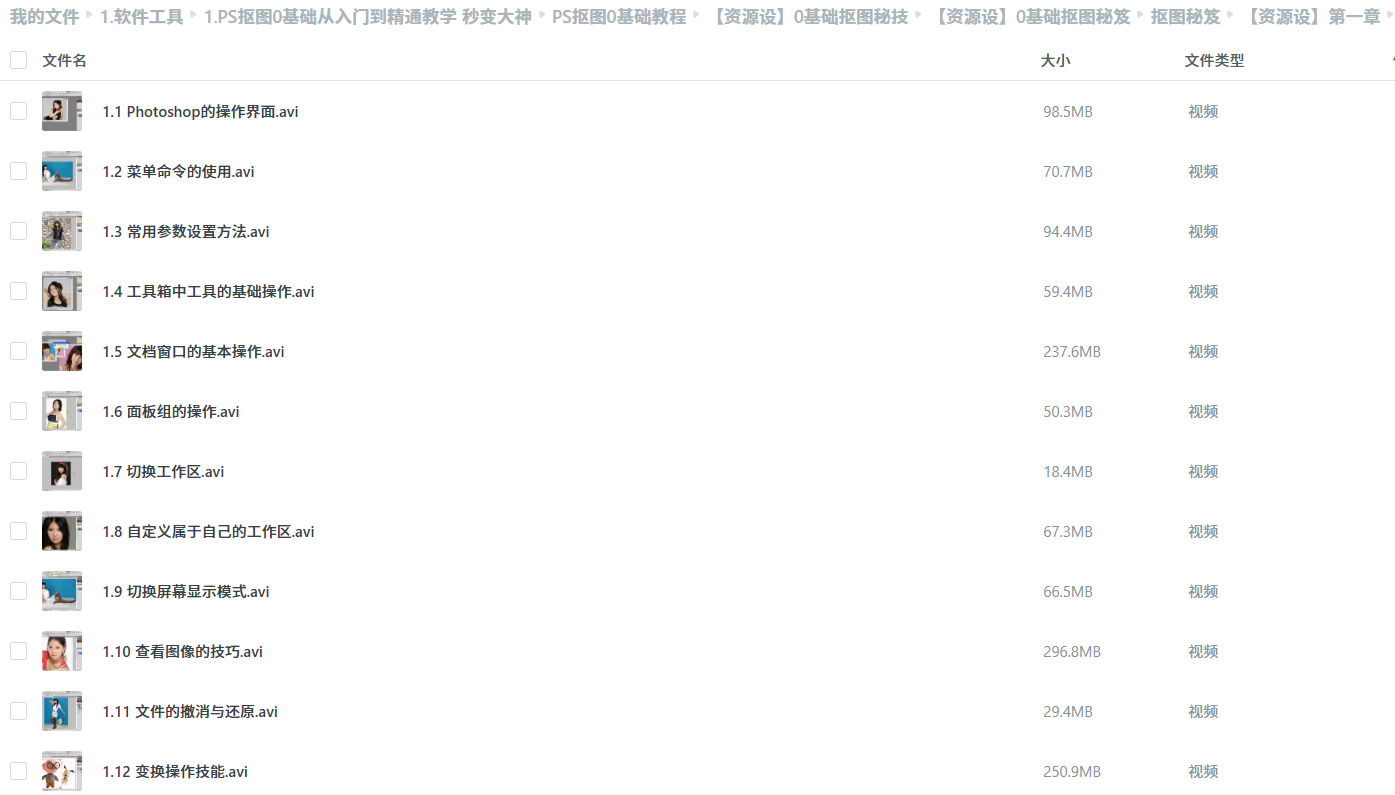This screenshot has height=795, width=1395.
Task: Select checkbox for 1.9 切换屏幕显示模式.avi
Action: (18, 591)
